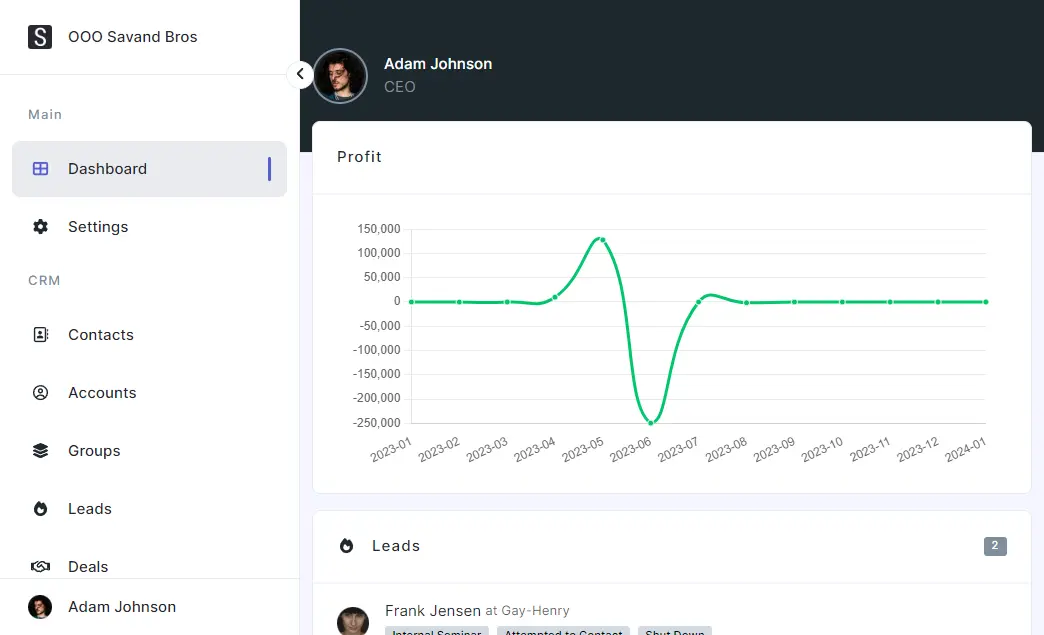Viewport: 1044px width, 635px height.
Task: Click the Groups layers icon
Action: click(41, 451)
